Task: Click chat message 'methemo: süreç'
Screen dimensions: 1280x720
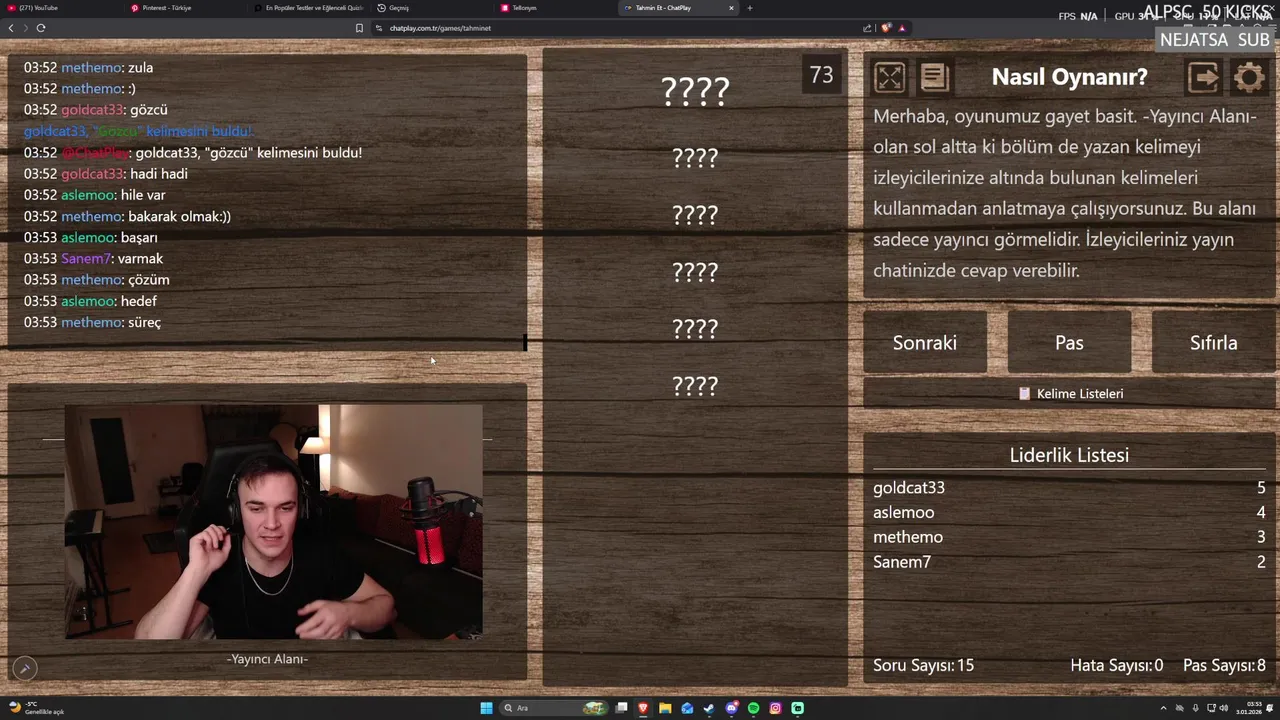Action: [92, 322]
